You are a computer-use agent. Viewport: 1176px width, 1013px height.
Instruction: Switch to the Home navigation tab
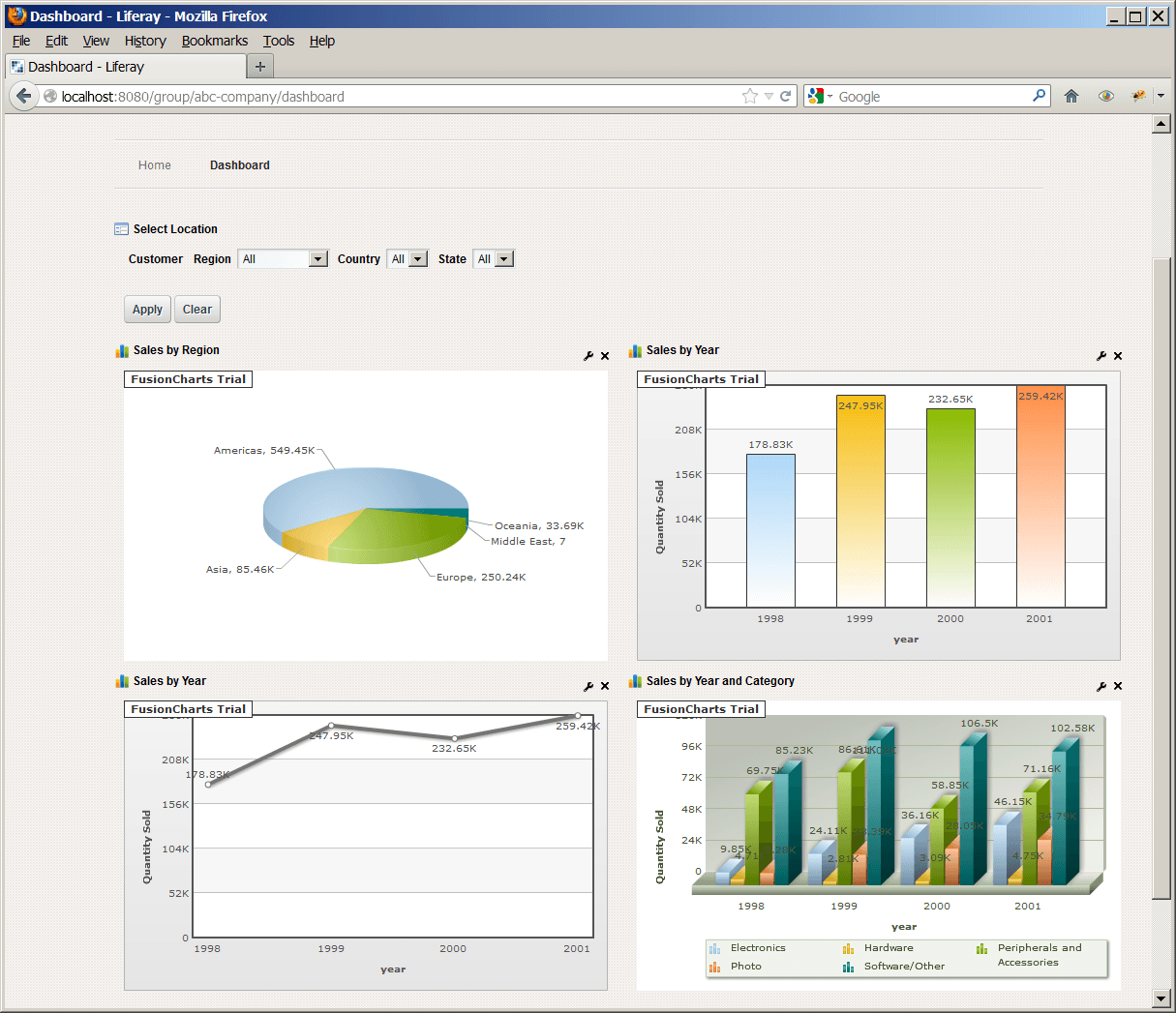click(154, 165)
